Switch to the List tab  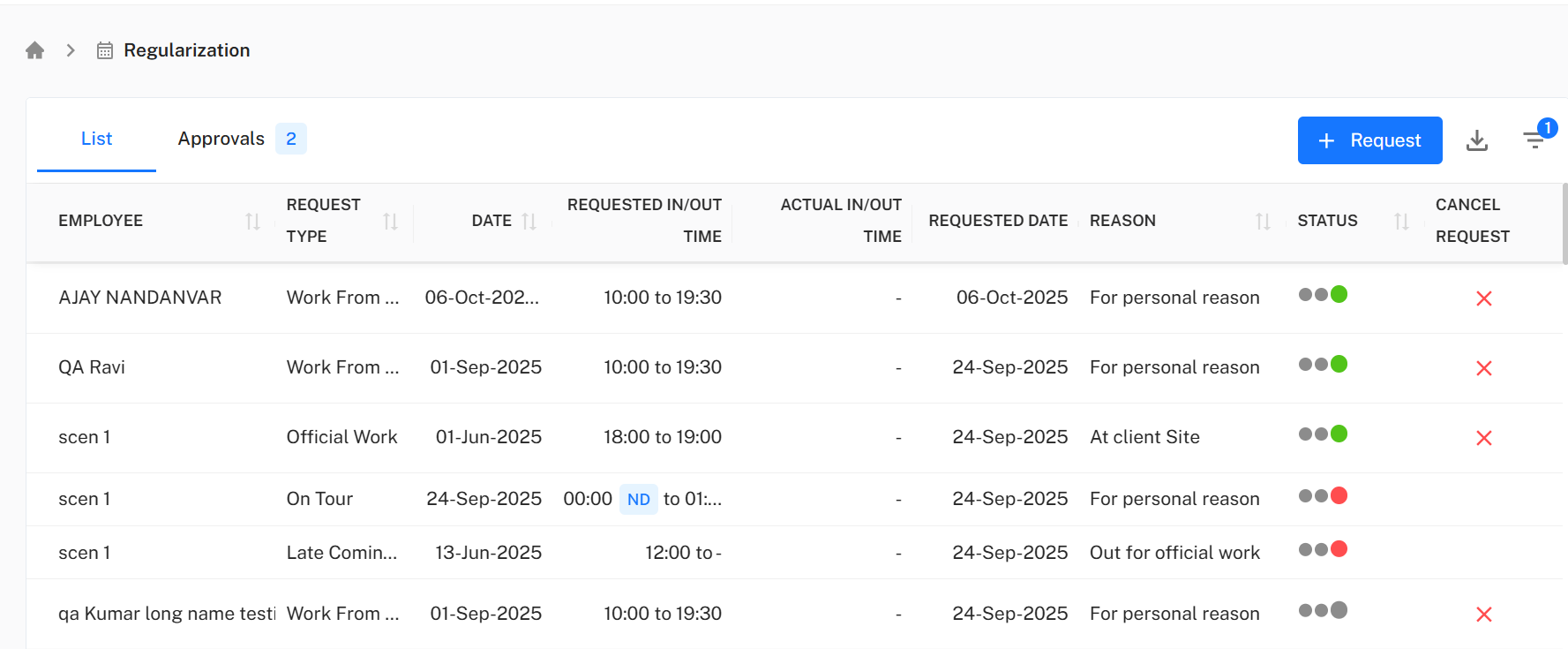coord(96,139)
